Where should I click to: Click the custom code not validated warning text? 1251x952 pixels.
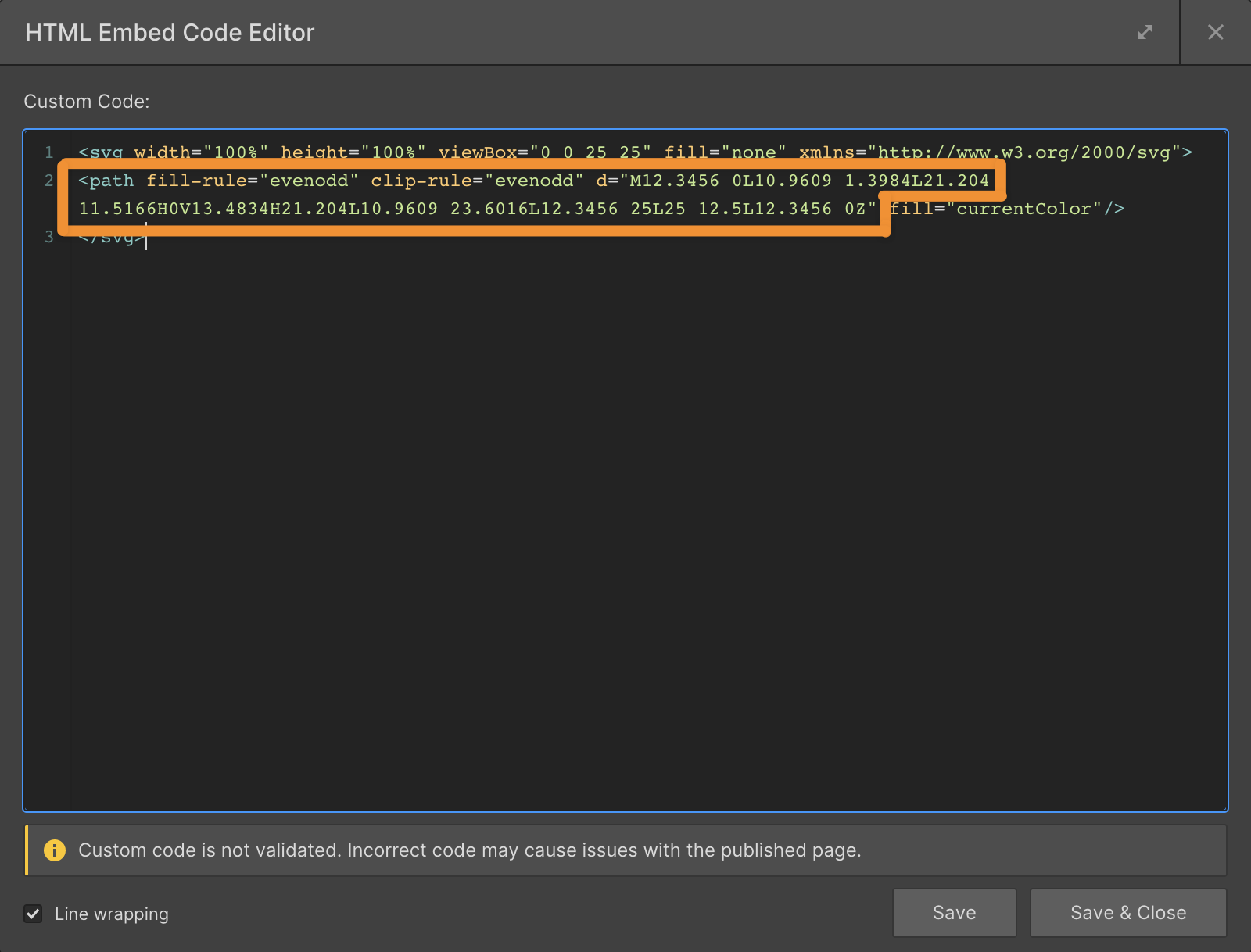click(469, 850)
